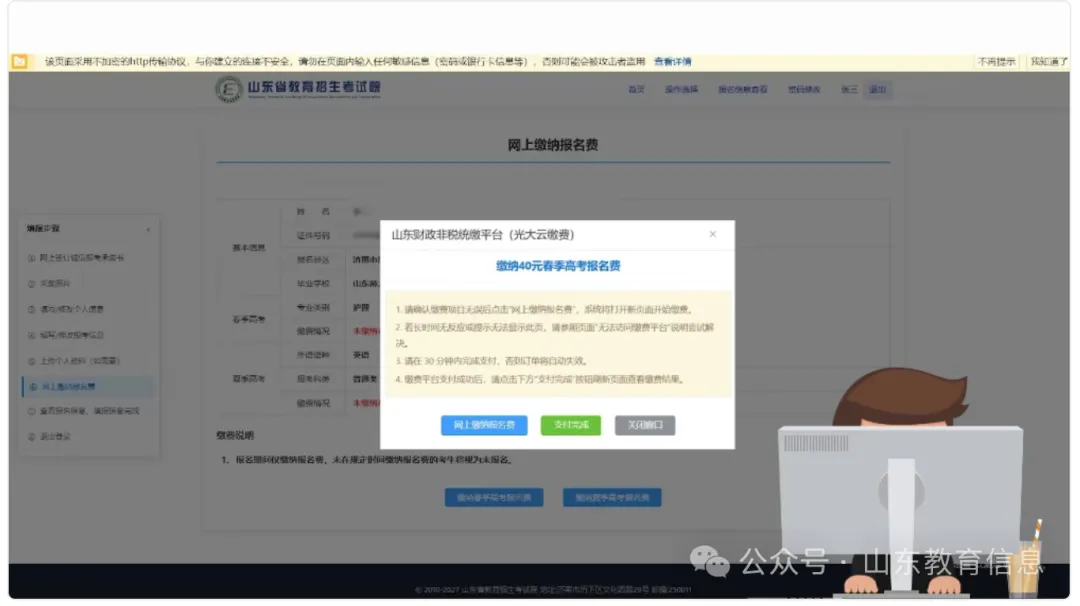Collapse the 填报步骤 sidebar with its arrow
The width and height of the screenshot is (1080, 606).
(148, 229)
